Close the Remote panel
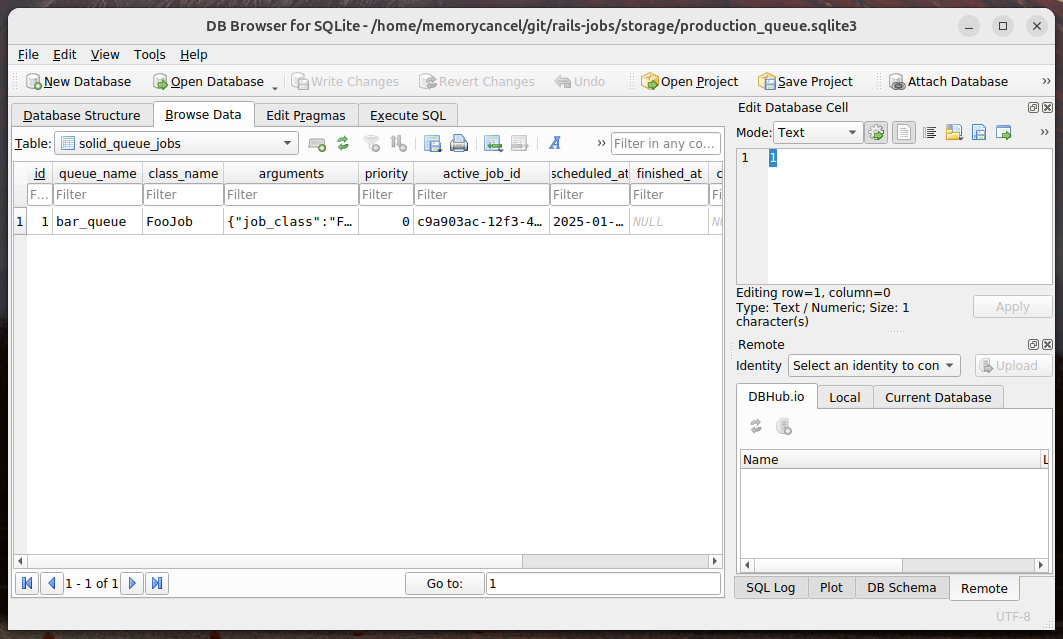 1047,344
